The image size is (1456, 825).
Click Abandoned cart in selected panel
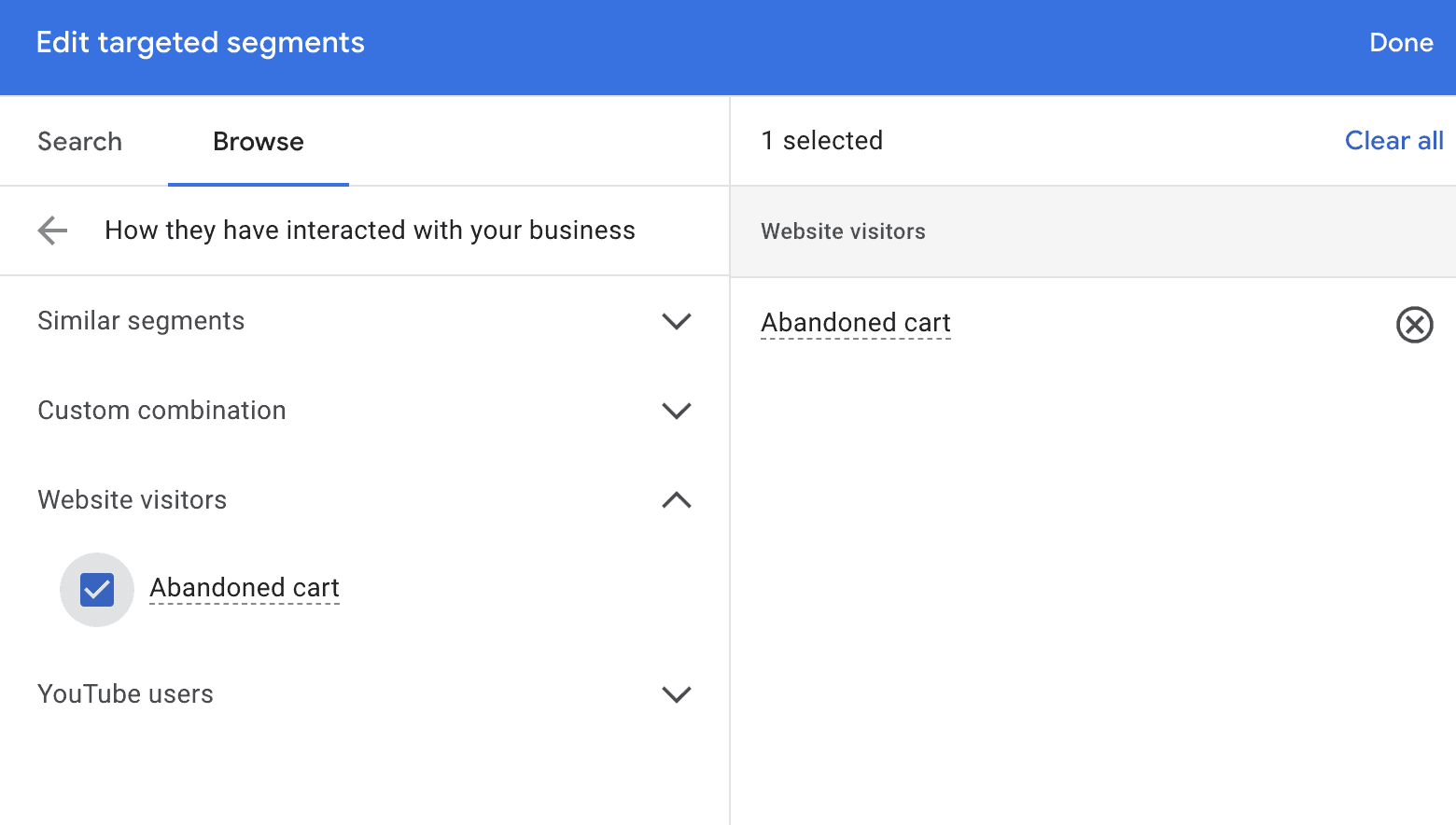pos(856,323)
